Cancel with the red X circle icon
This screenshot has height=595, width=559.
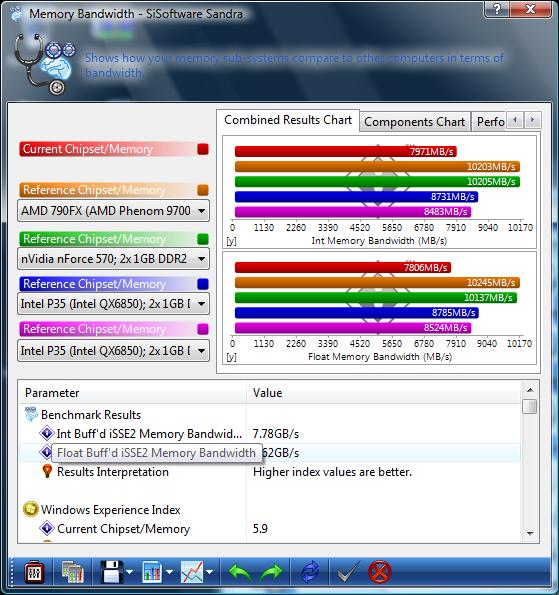[379, 572]
